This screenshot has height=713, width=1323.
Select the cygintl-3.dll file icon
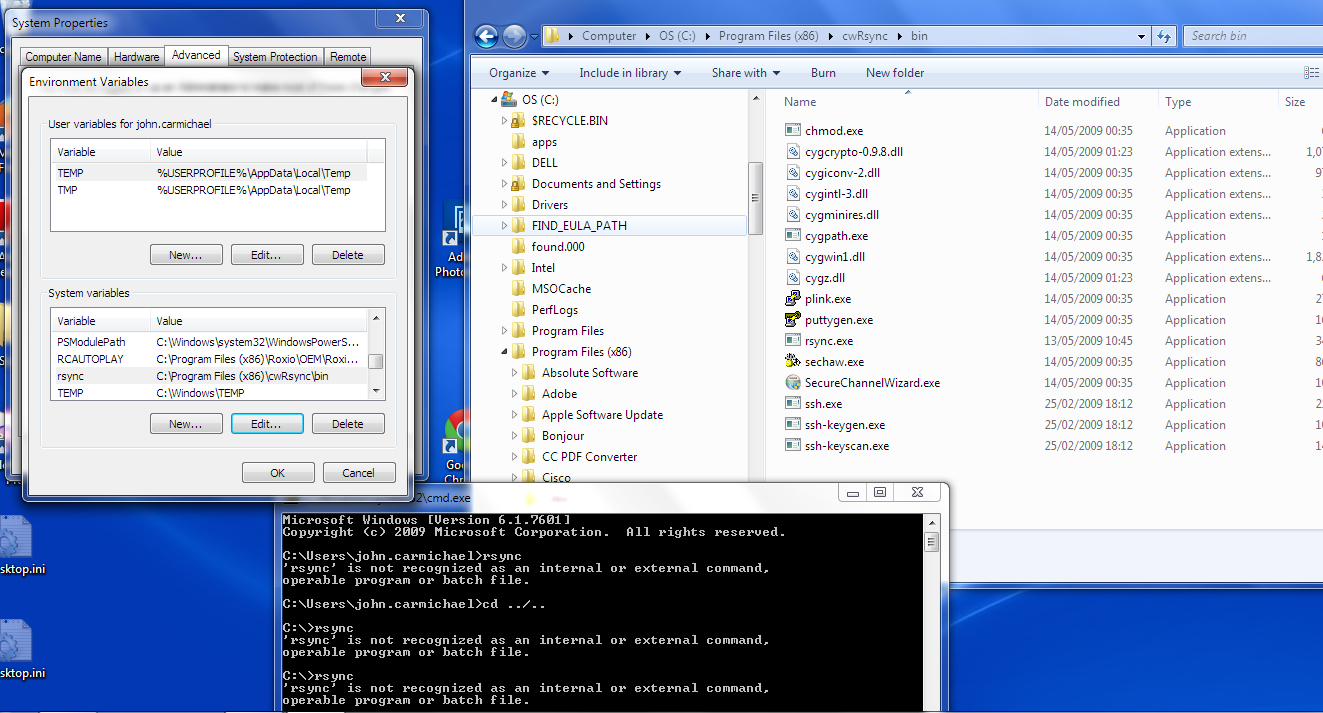click(793, 194)
